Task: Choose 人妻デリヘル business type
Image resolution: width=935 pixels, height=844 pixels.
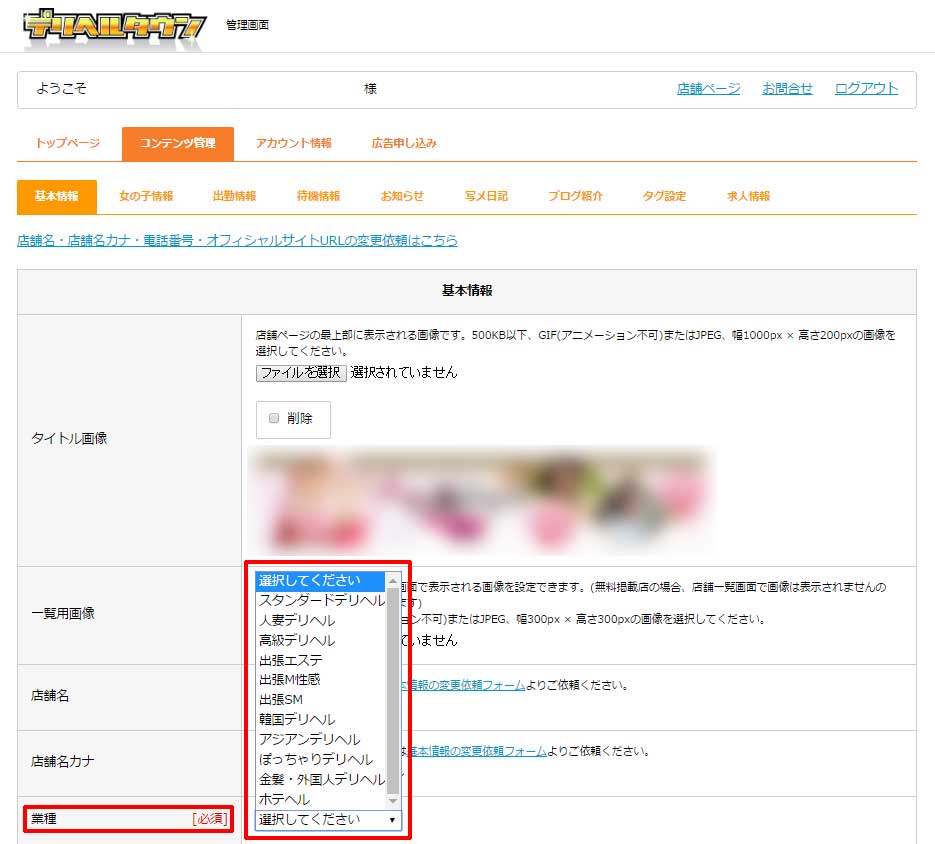Action: (x=320, y=620)
